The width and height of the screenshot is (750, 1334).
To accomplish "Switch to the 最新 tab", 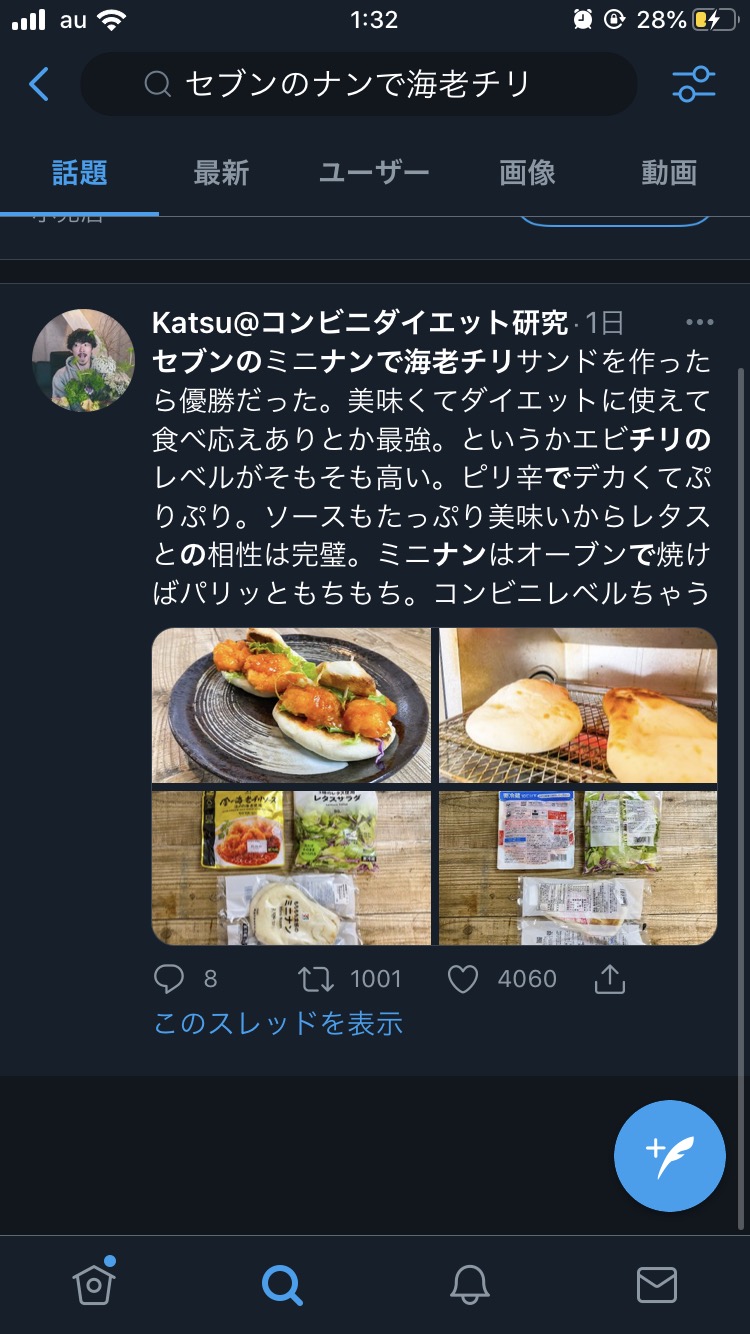I will pyautogui.click(x=221, y=173).
